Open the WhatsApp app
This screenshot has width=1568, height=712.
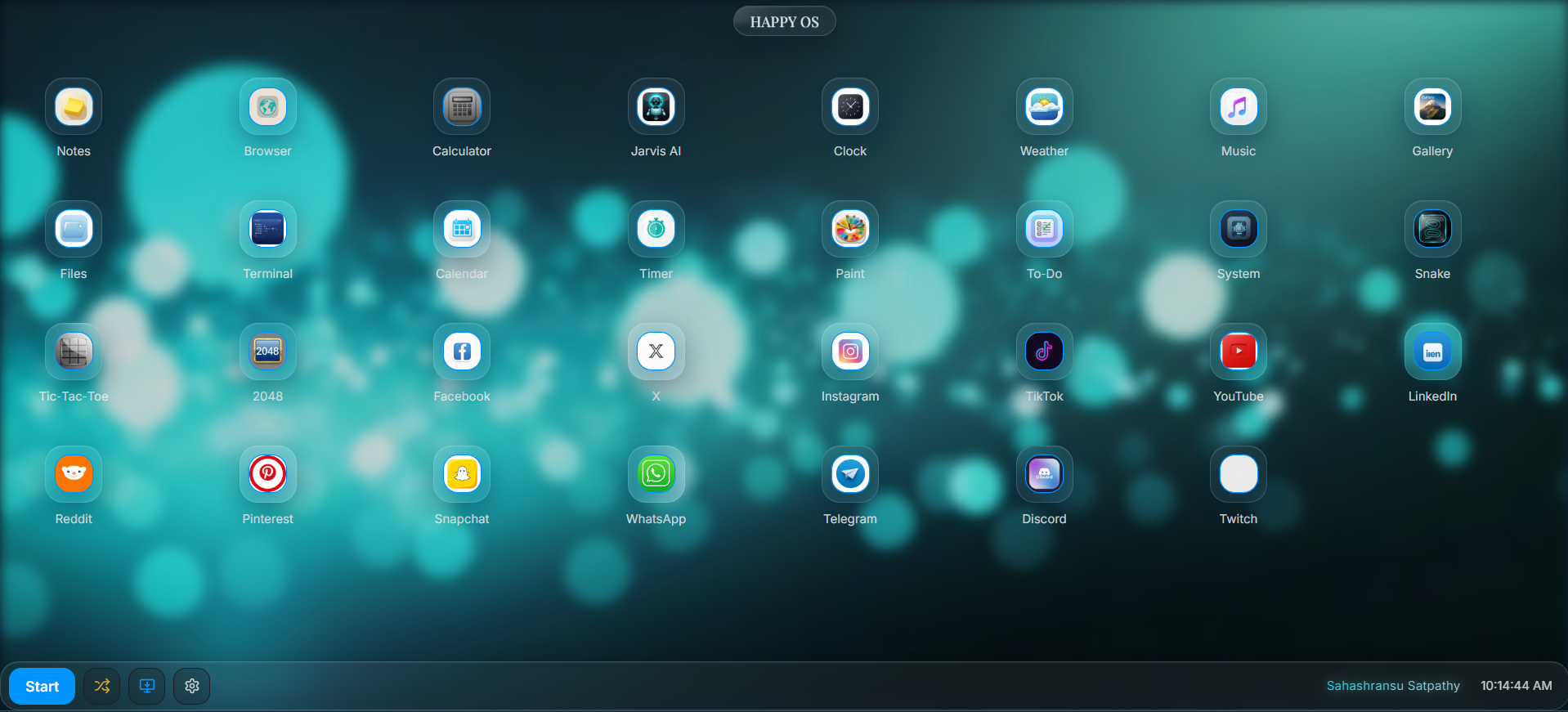click(656, 475)
